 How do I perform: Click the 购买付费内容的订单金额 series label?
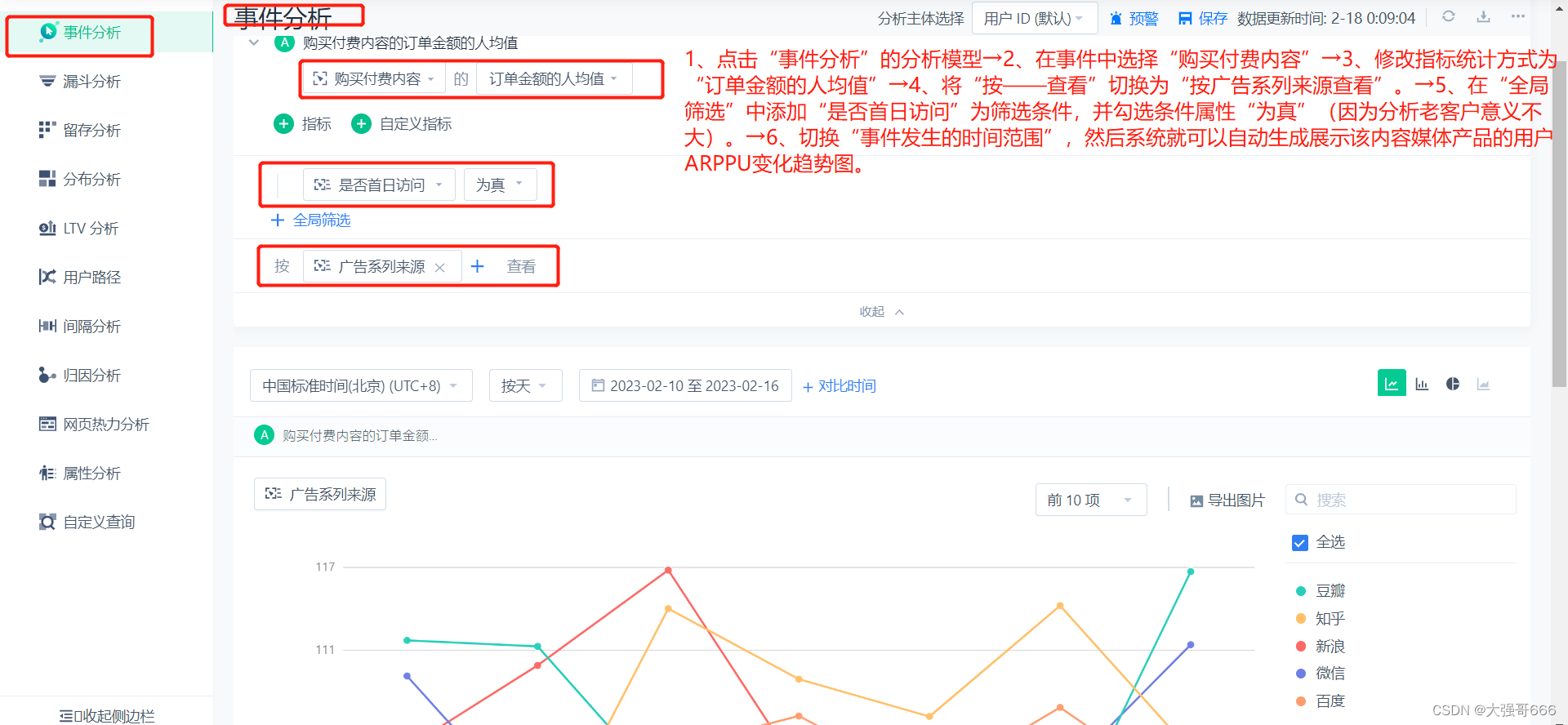pyautogui.click(x=360, y=436)
